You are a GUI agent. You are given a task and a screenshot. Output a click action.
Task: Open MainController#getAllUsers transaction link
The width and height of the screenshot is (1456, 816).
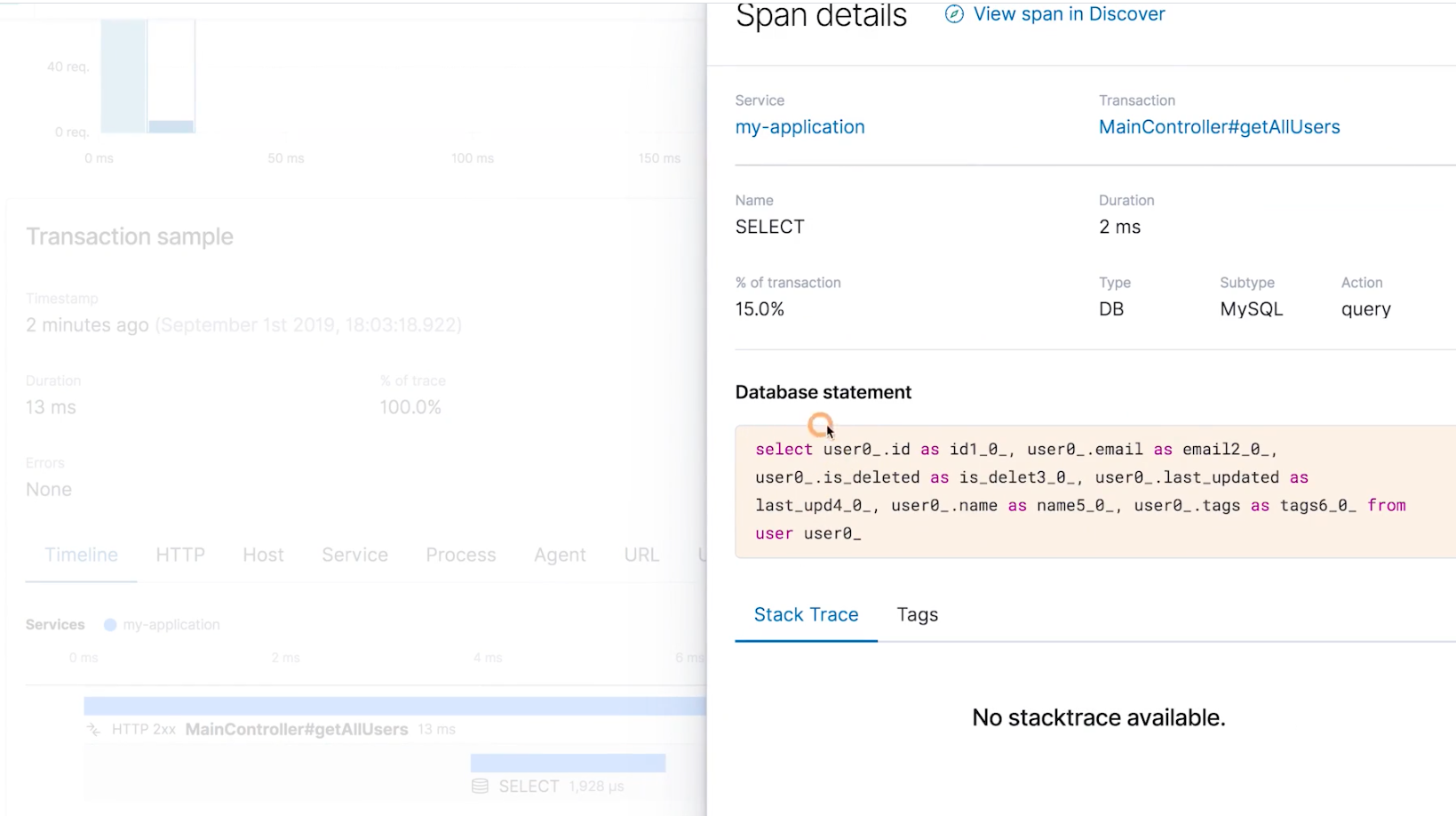point(1219,127)
